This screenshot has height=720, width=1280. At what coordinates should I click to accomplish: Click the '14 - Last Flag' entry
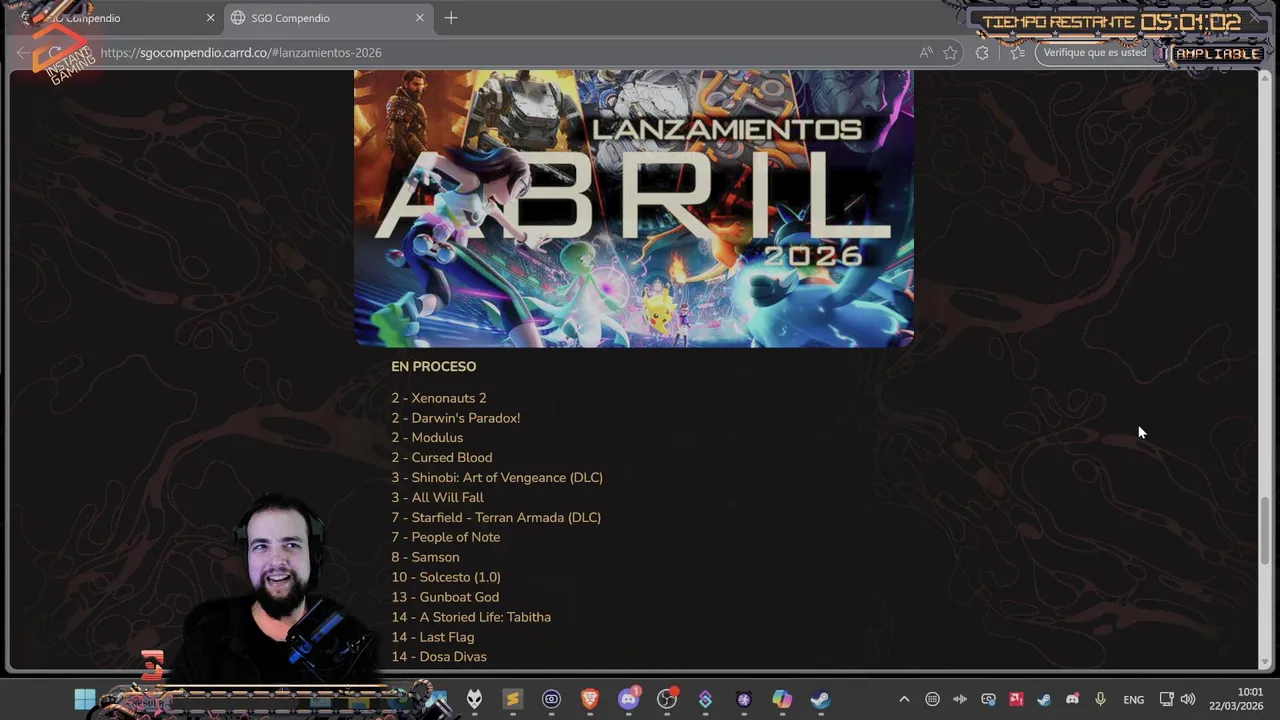point(433,637)
